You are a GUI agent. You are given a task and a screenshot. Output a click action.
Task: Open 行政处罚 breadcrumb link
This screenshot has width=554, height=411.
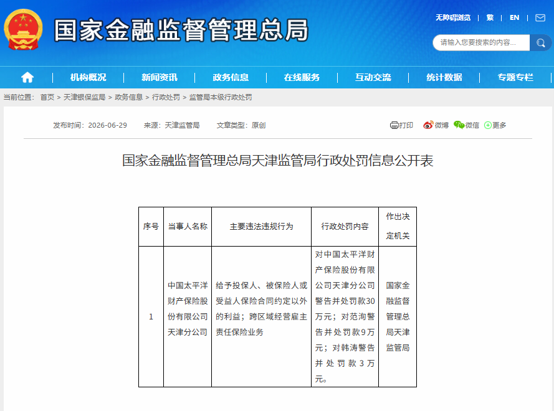(x=166, y=97)
